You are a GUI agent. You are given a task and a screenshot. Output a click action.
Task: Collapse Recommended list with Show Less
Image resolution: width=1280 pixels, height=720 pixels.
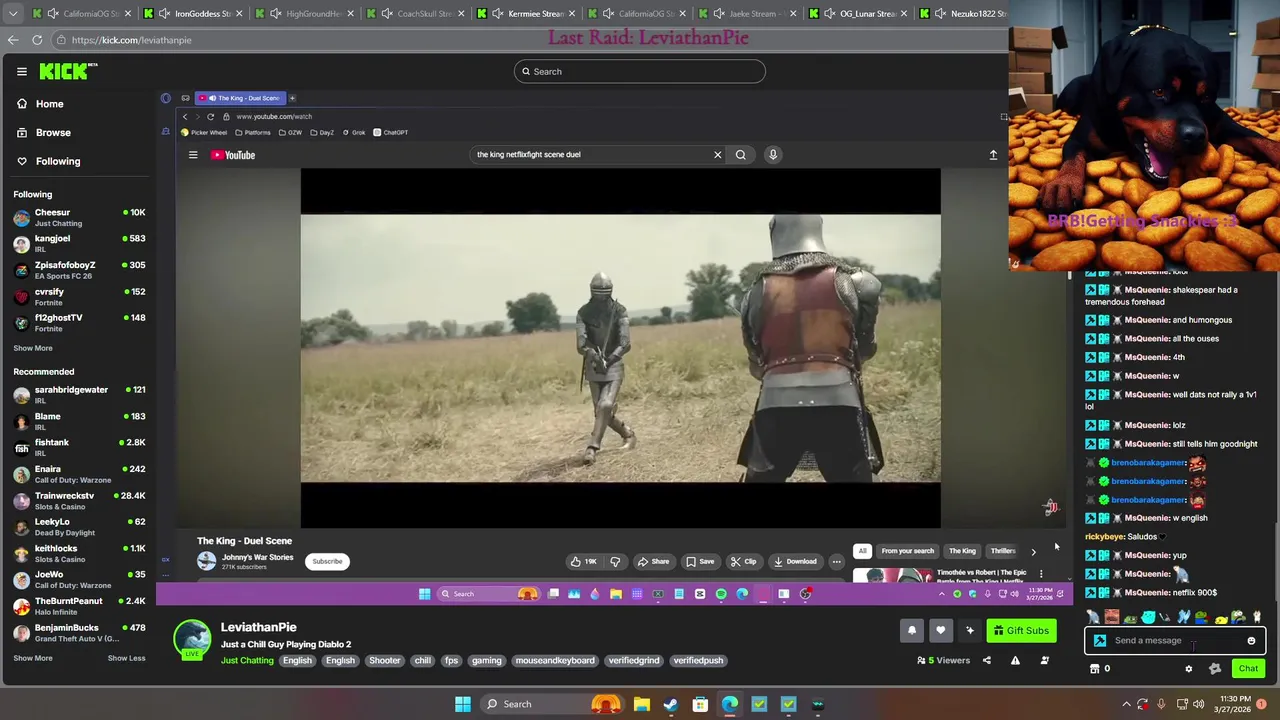point(126,658)
